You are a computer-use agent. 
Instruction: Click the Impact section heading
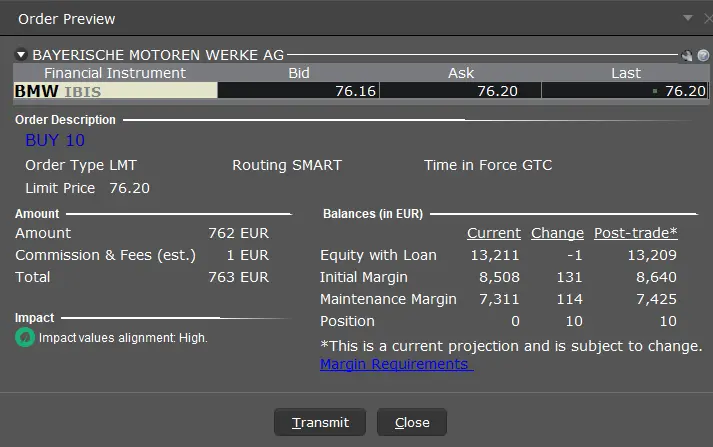(x=35, y=317)
